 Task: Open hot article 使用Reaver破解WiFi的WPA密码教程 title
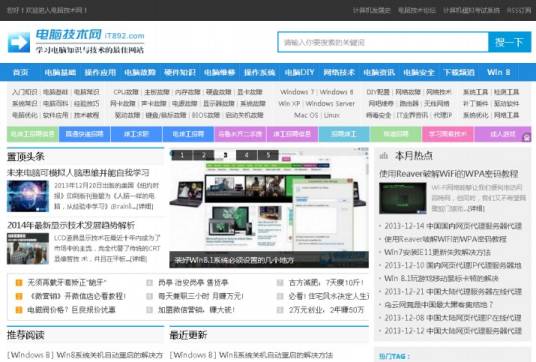click(448, 174)
